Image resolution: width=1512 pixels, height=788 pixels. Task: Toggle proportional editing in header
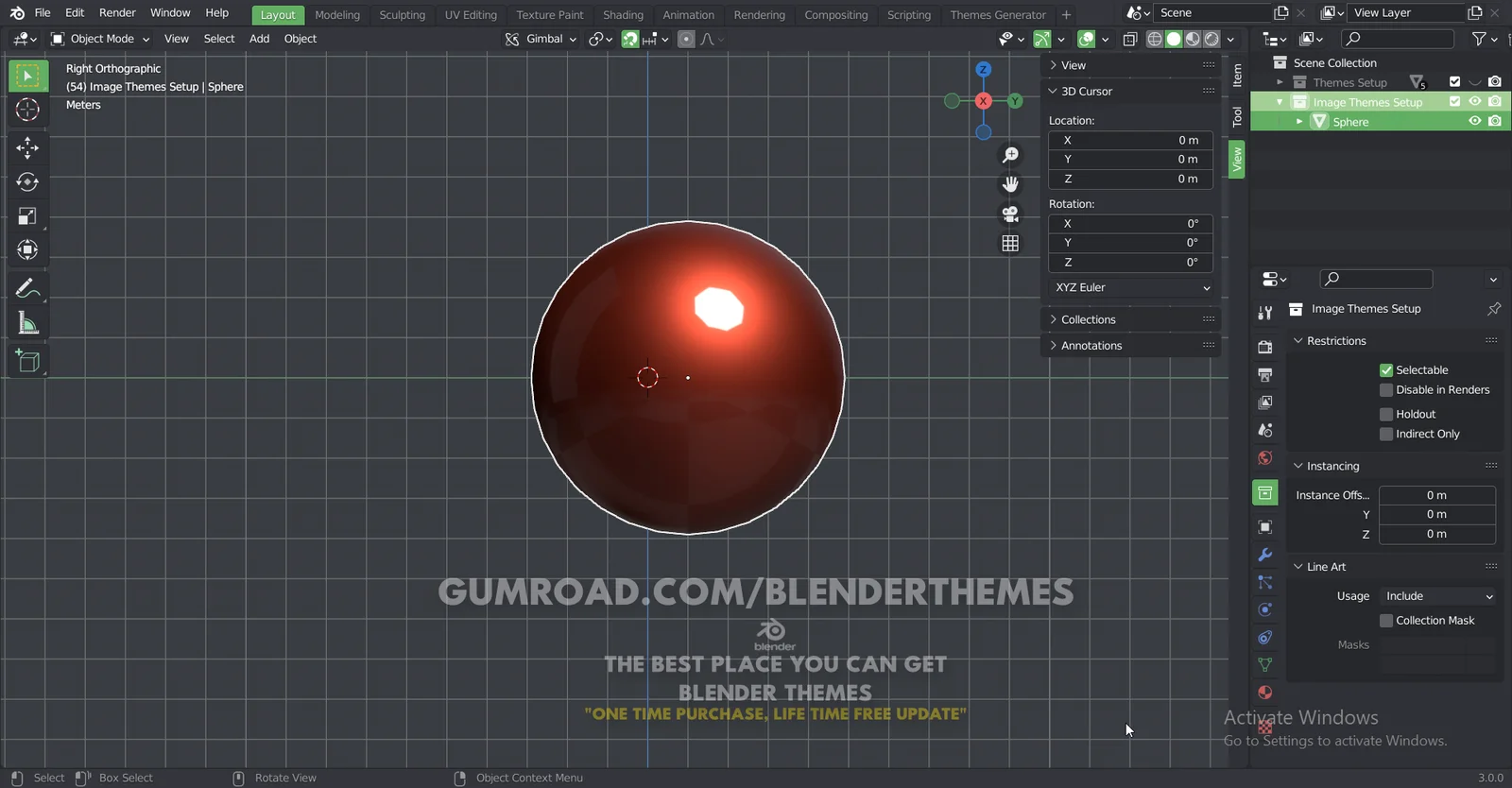click(687, 39)
